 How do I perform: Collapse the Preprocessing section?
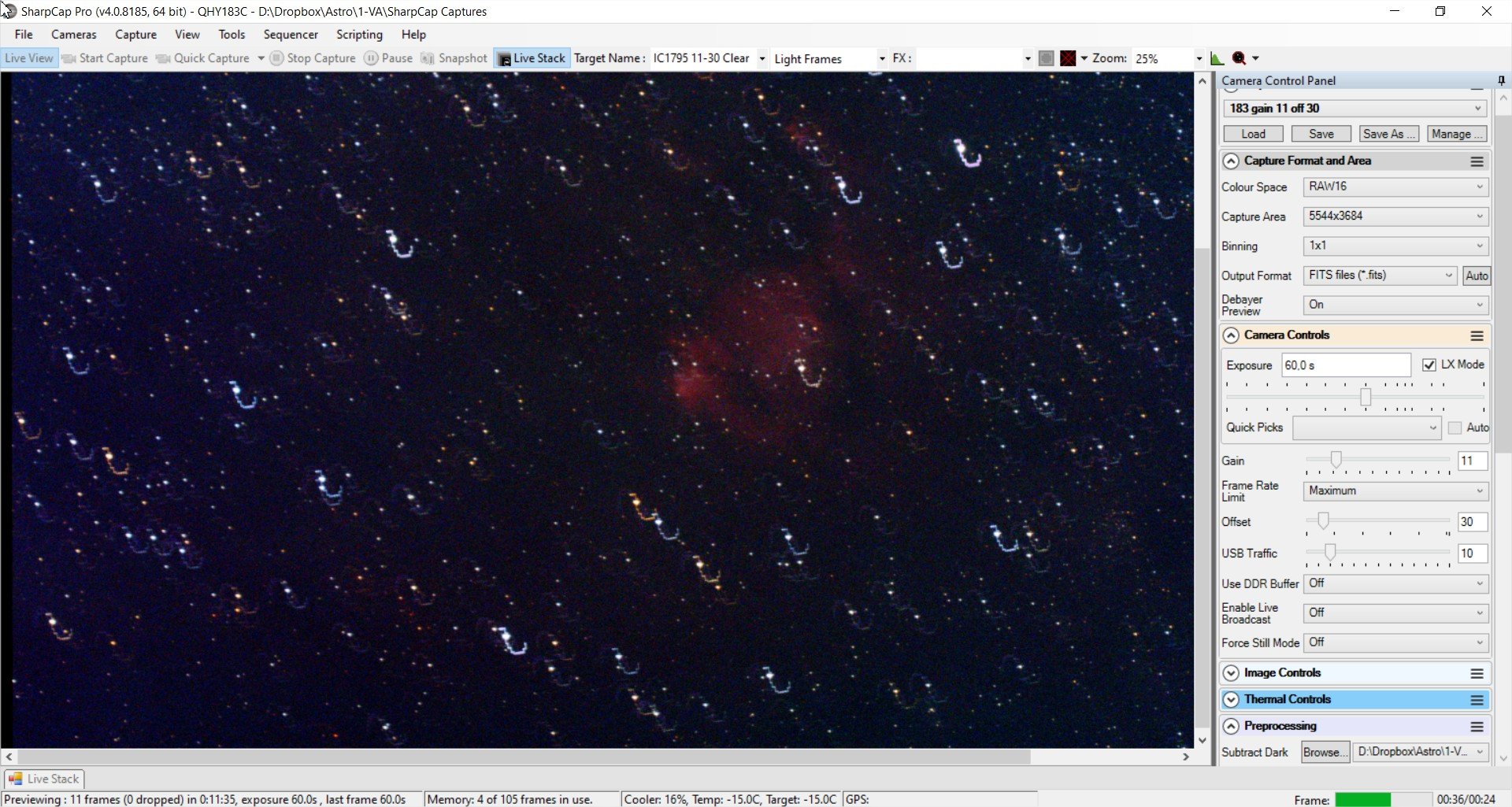click(1231, 726)
